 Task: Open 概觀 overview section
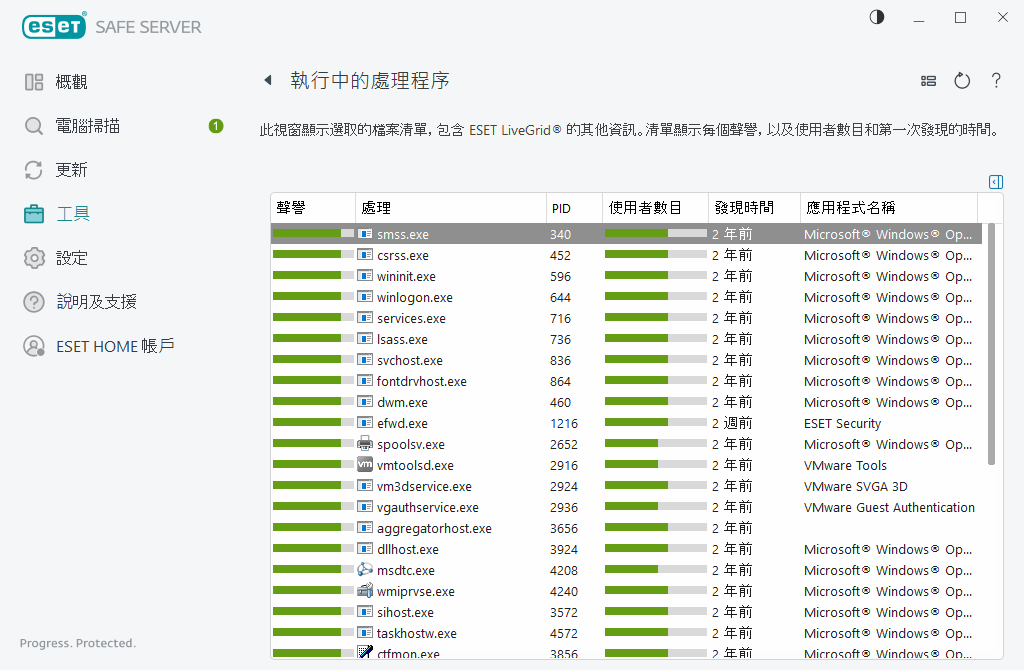[71, 82]
